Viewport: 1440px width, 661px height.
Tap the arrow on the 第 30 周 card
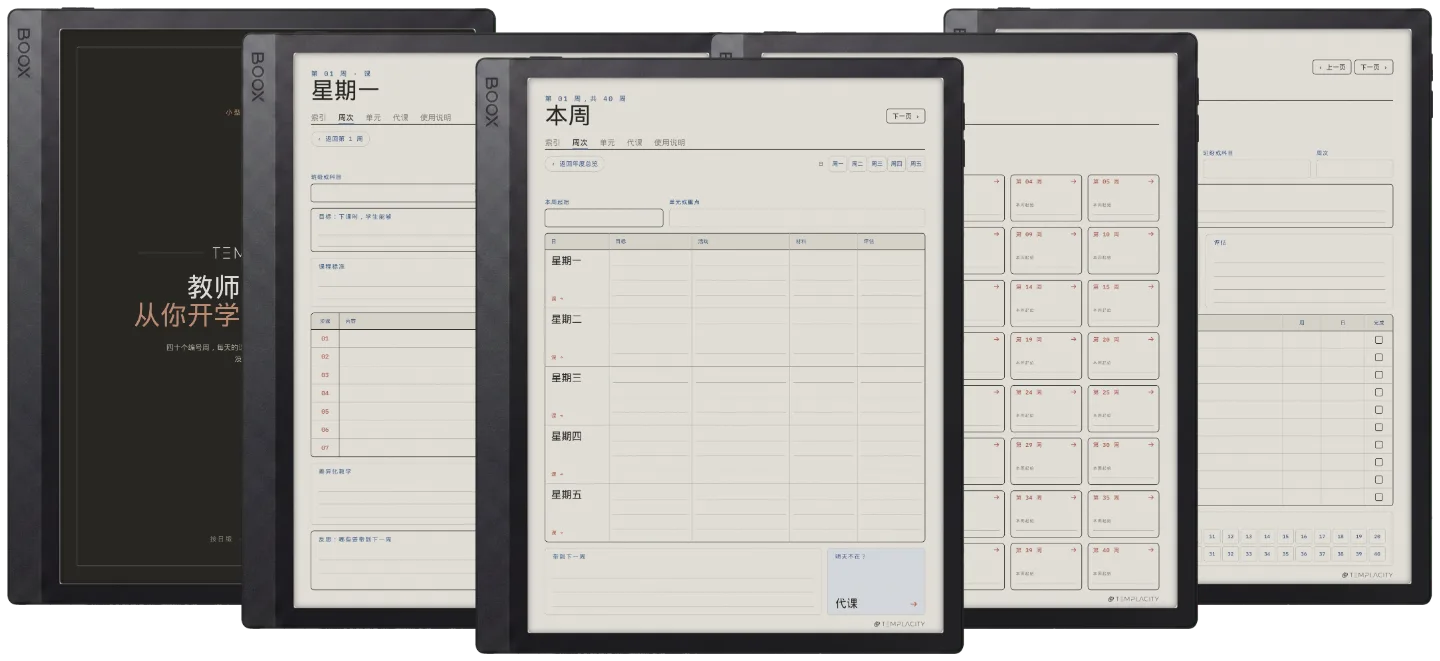point(1151,444)
